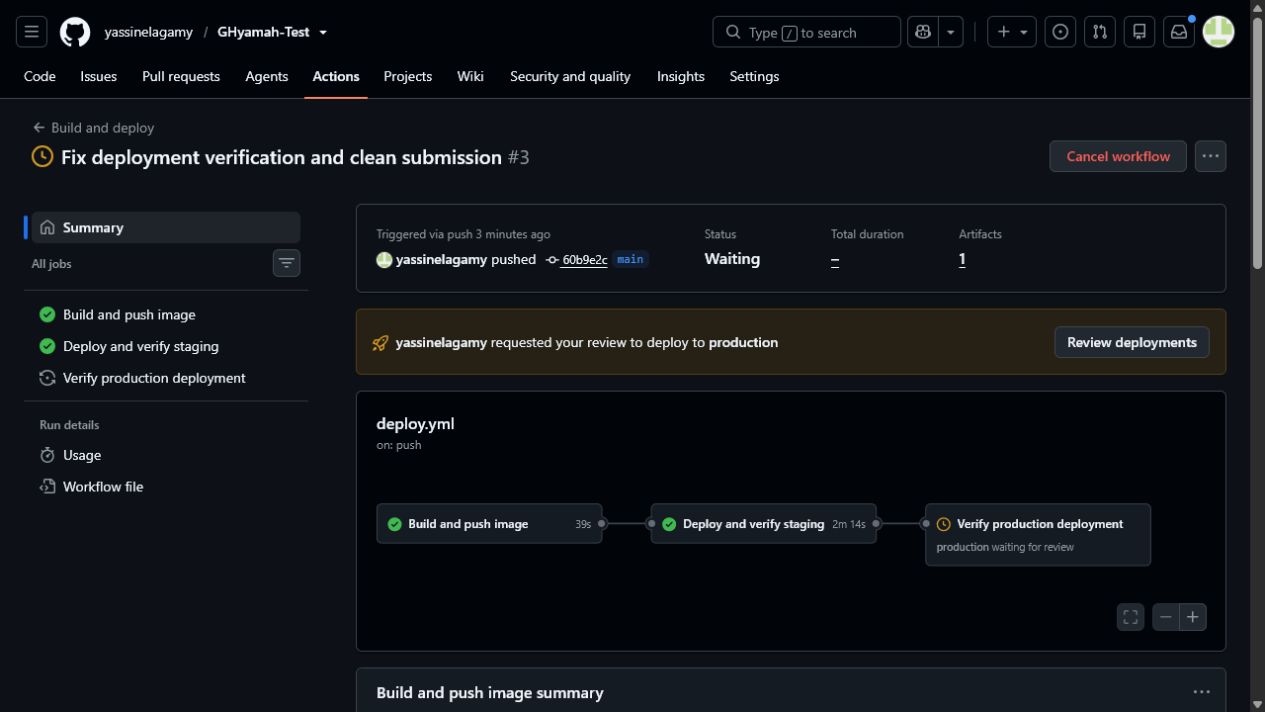Open the build summary options ellipsis
The image size is (1265, 712).
pyautogui.click(x=1201, y=692)
